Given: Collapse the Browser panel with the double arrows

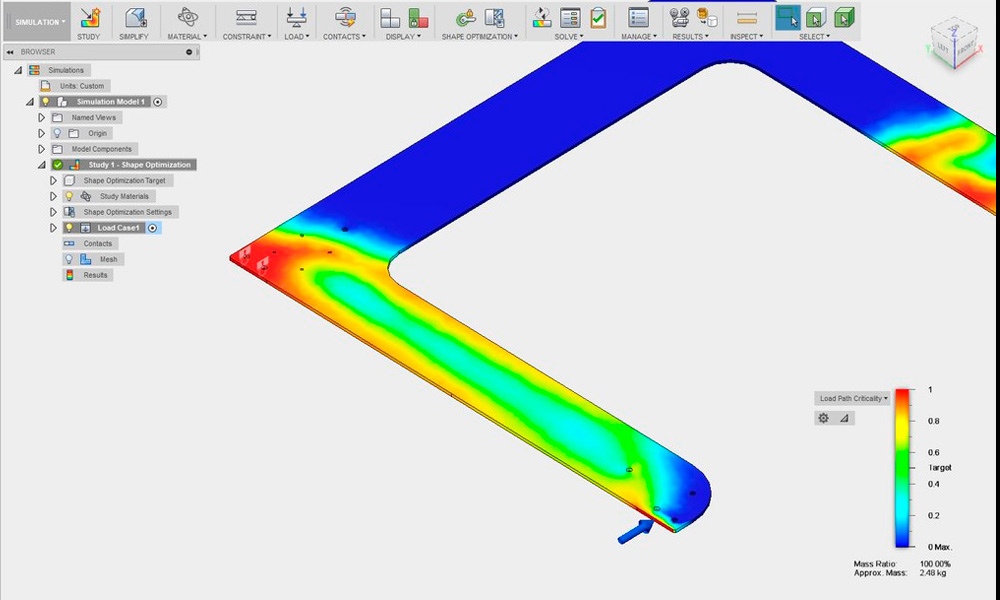Looking at the screenshot, I should [x=10, y=52].
